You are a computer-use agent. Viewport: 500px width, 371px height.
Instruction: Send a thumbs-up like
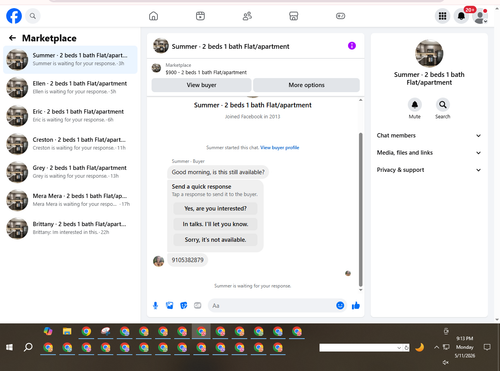pos(356,305)
